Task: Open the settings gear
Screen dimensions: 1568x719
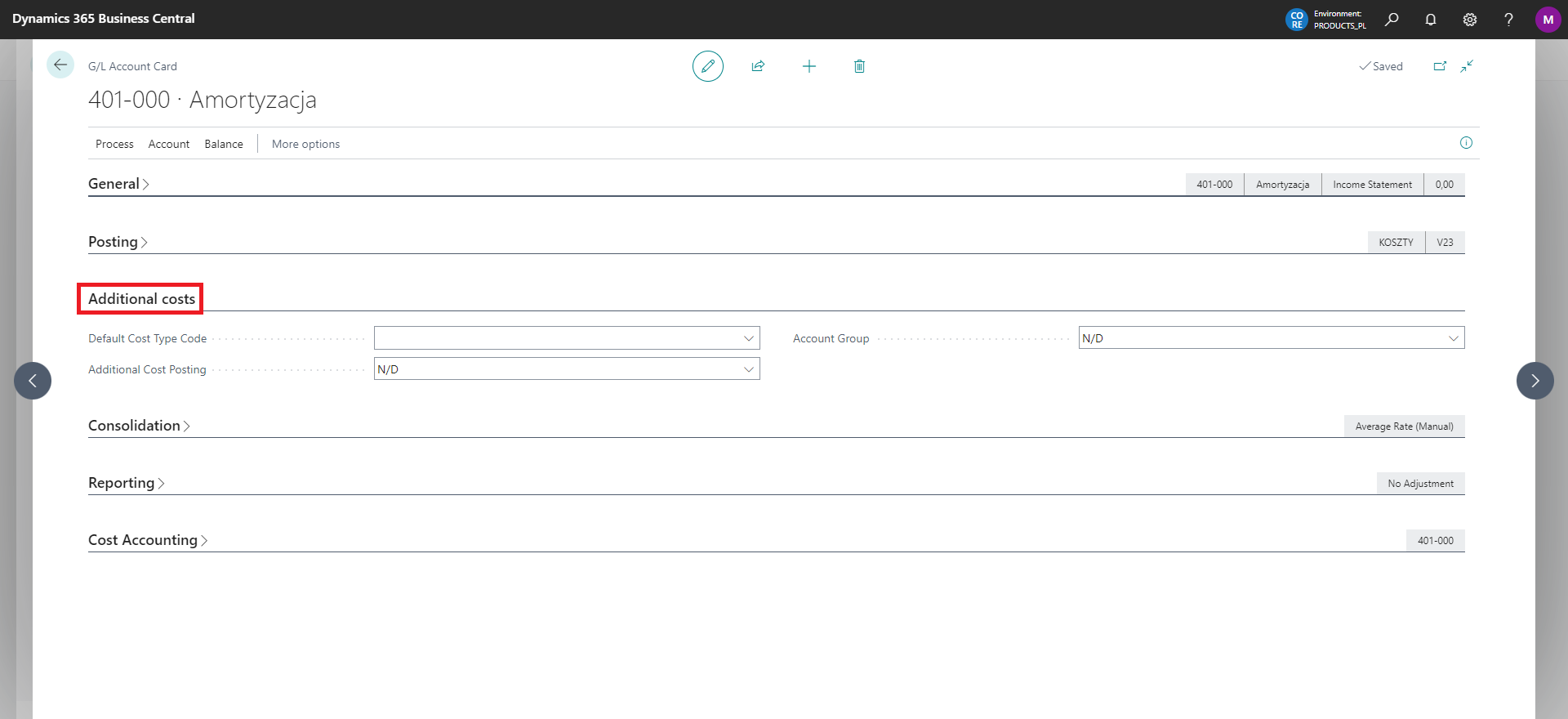Action: click(x=1470, y=20)
